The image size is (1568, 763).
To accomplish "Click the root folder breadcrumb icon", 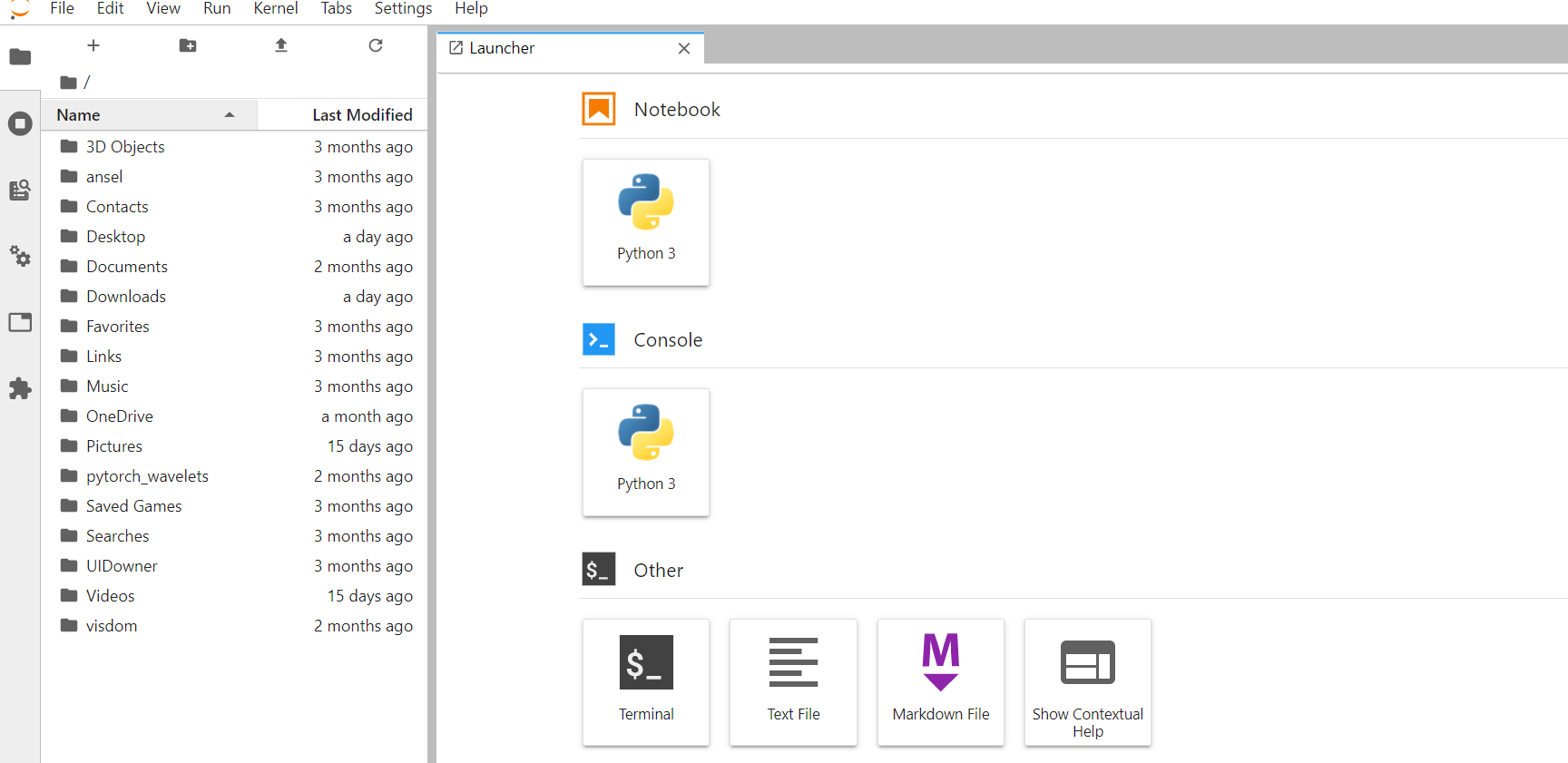I will tap(68, 83).
